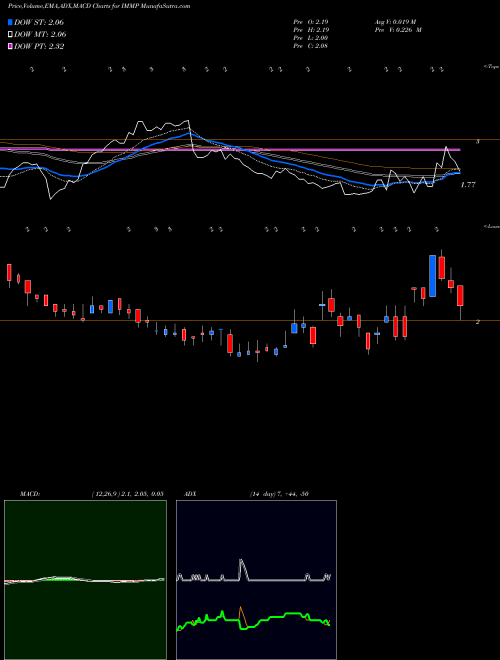
Task: Click the 'Pre O: 2.19' open value
Action: 311,21
